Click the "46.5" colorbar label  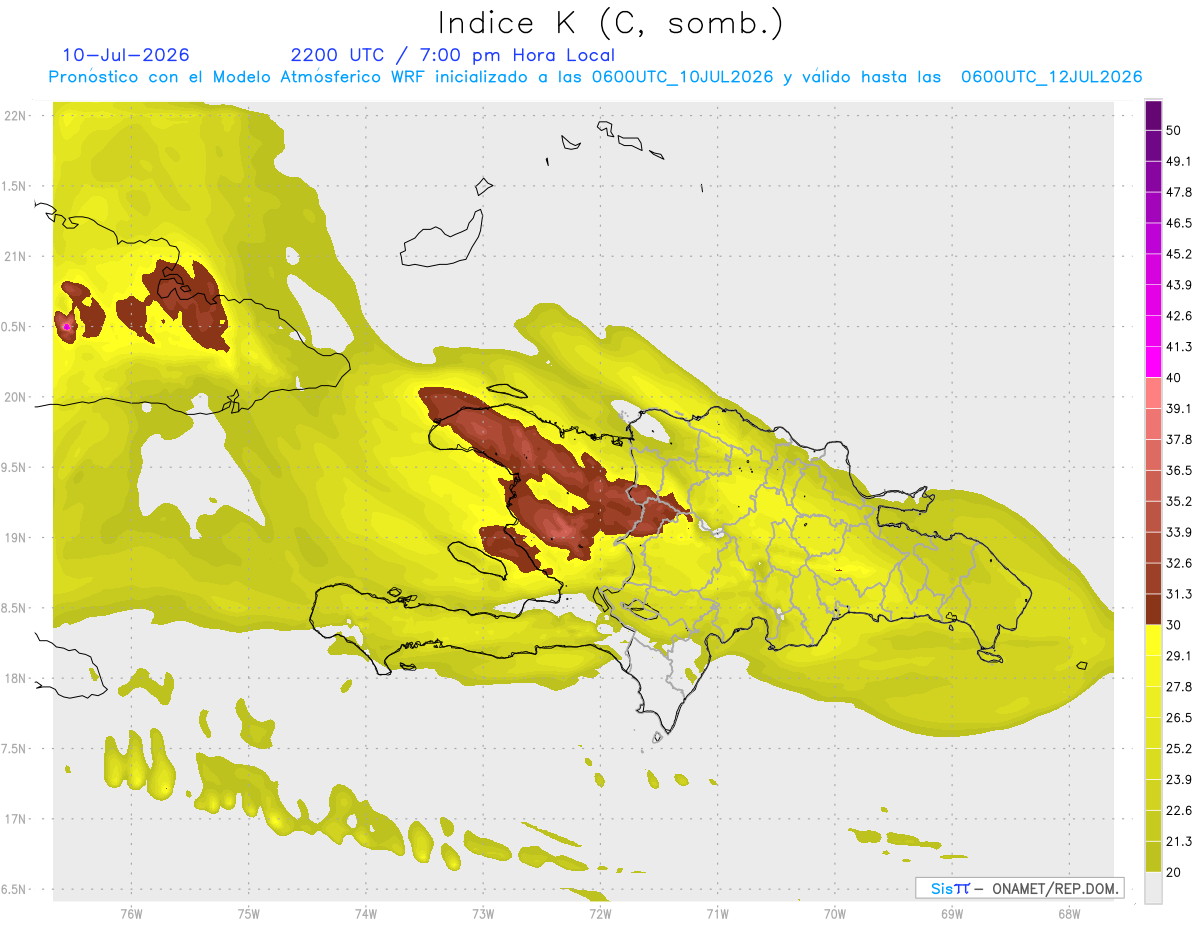coord(1179,223)
